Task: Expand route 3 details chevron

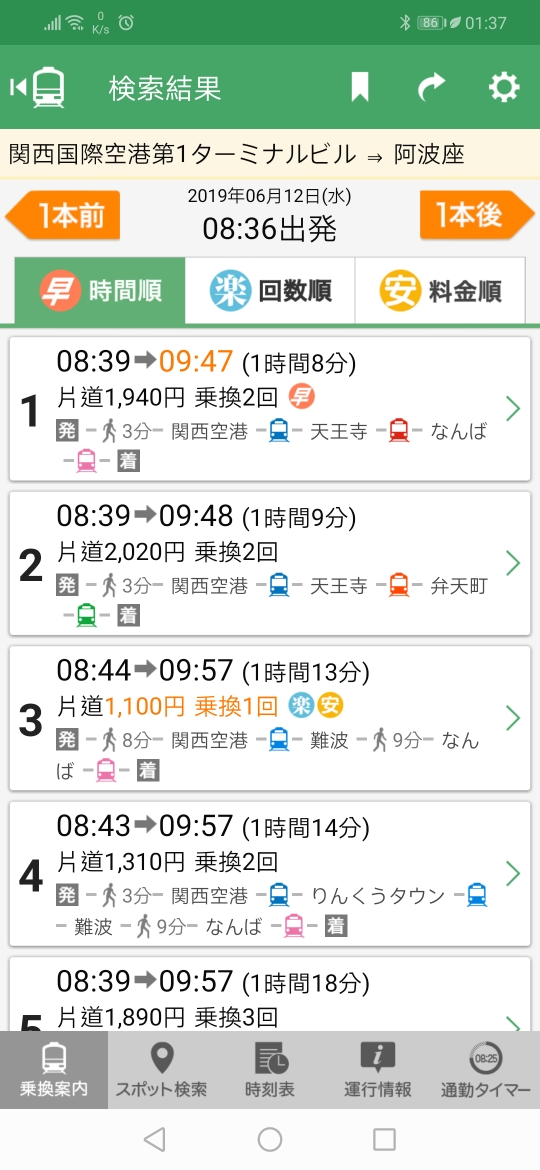Action: pos(512,718)
